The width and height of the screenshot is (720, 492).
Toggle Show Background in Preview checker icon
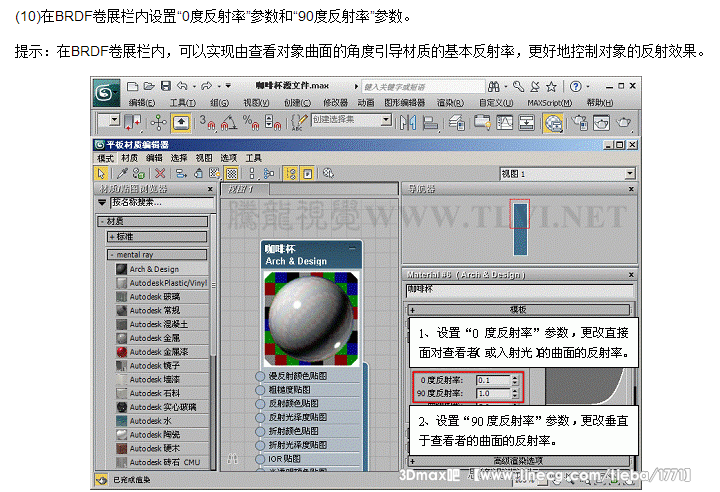232,174
